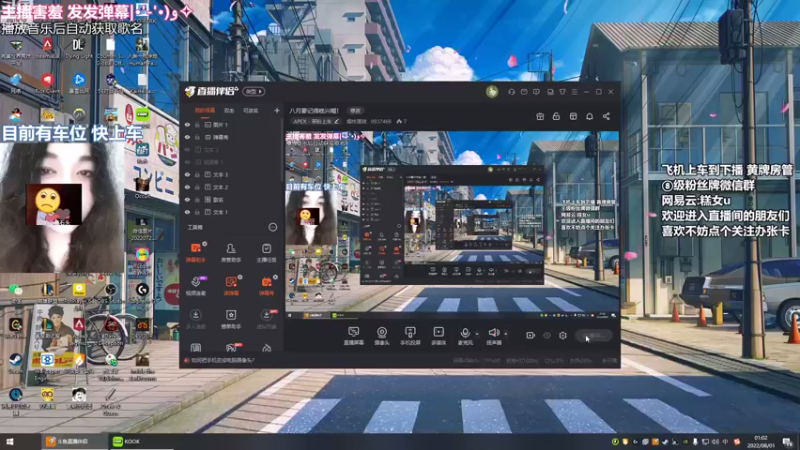Open the 多人连麦 tool
Viewport: 800px width, 450px height.
pos(195,319)
